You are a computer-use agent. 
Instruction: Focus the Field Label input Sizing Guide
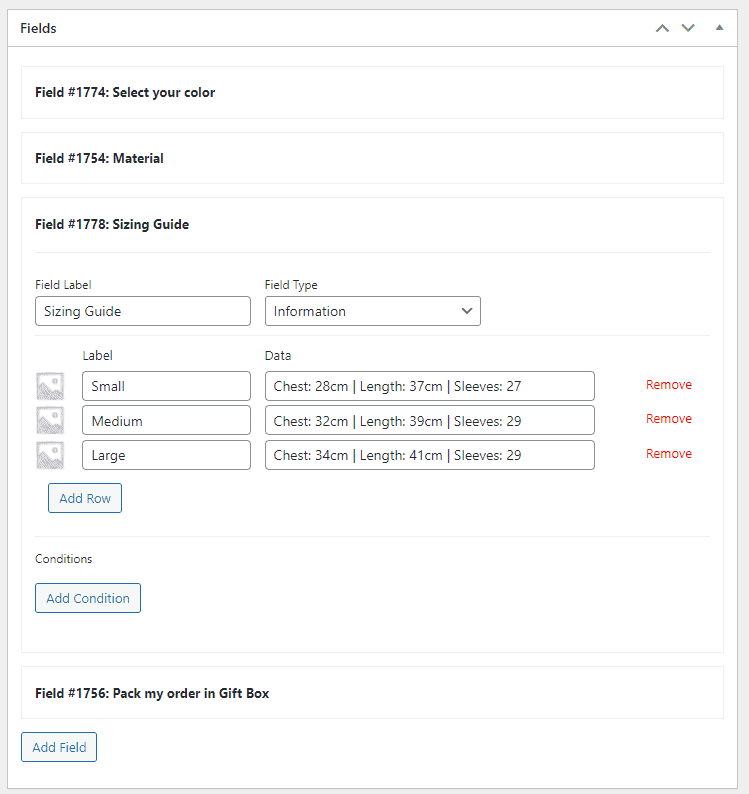click(143, 311)
